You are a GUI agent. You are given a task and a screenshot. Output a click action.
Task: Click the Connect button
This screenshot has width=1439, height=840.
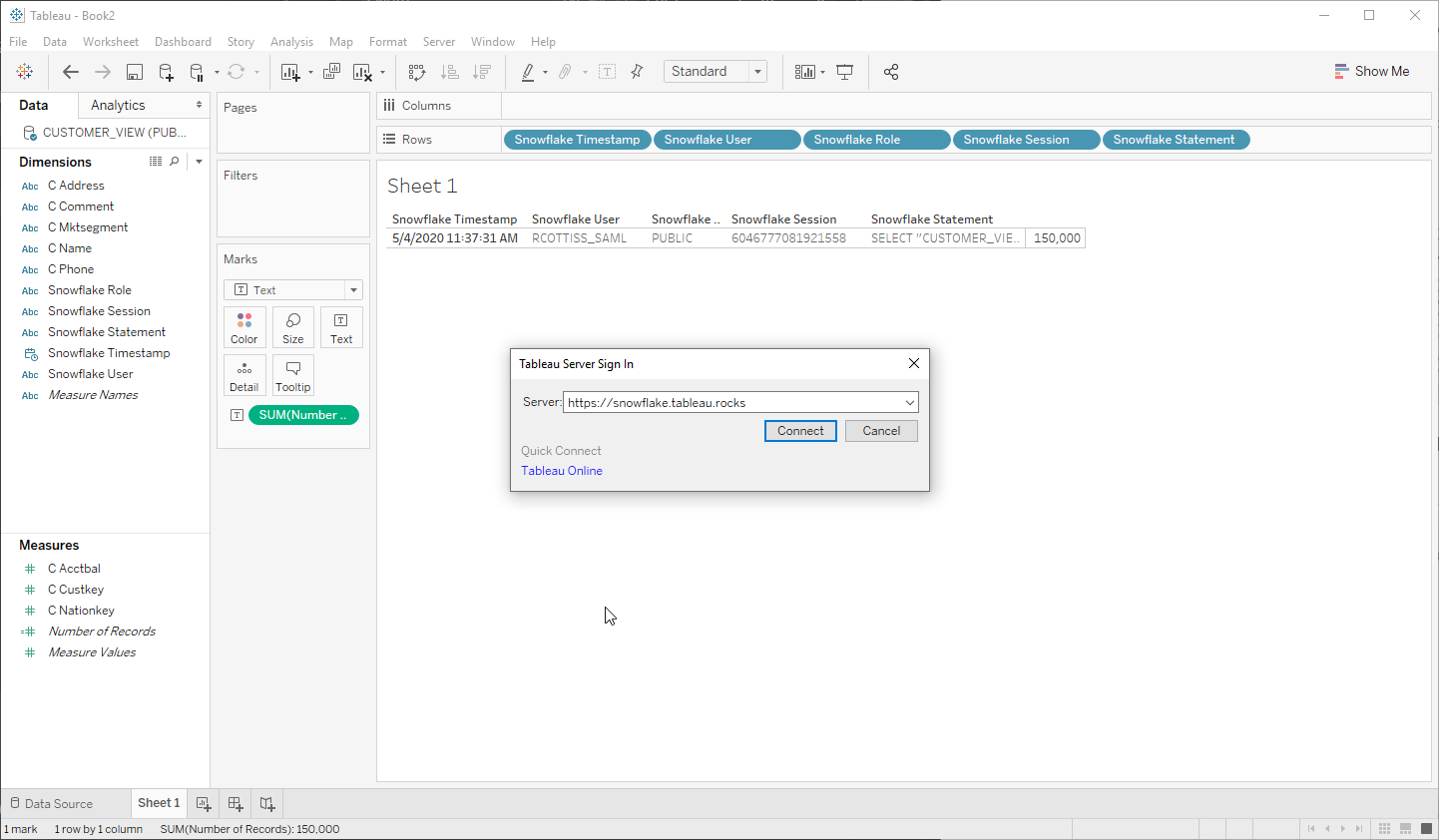[x=800, y=431]
